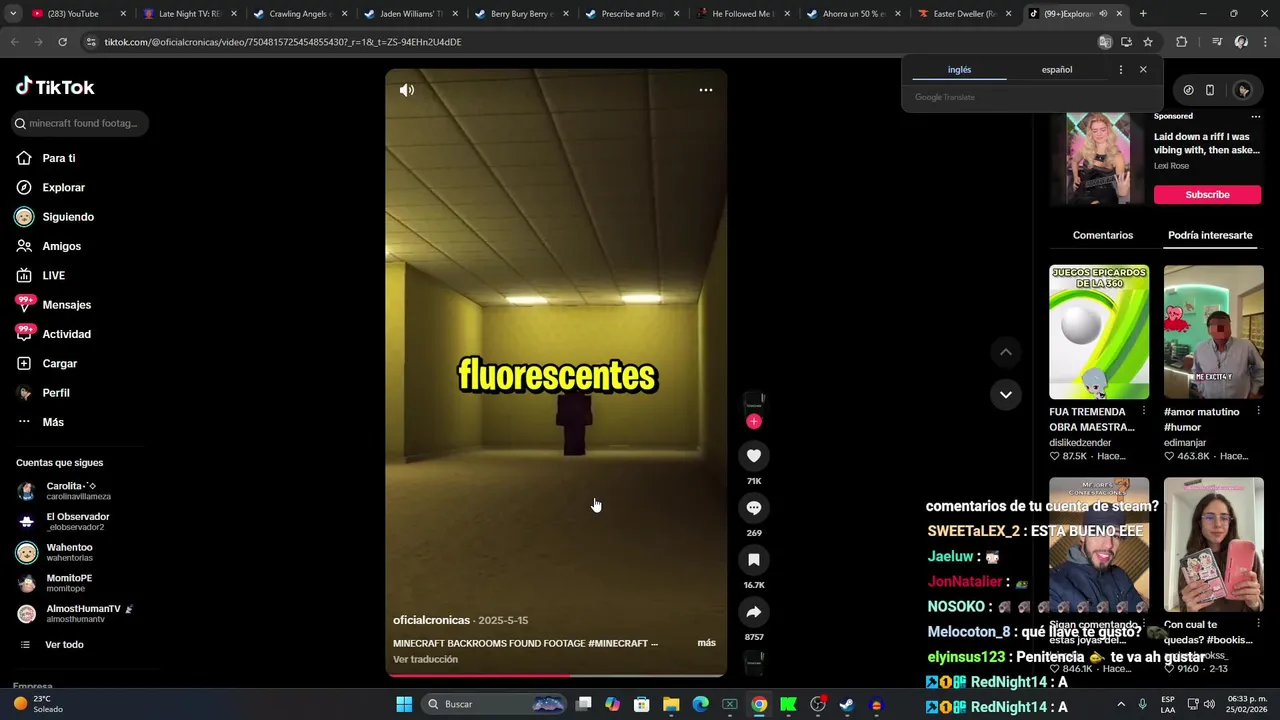Go to the next video with down arrow
Image resolution: width=1280 pixels, height=720 pixels.
[x=1006, y=394]
